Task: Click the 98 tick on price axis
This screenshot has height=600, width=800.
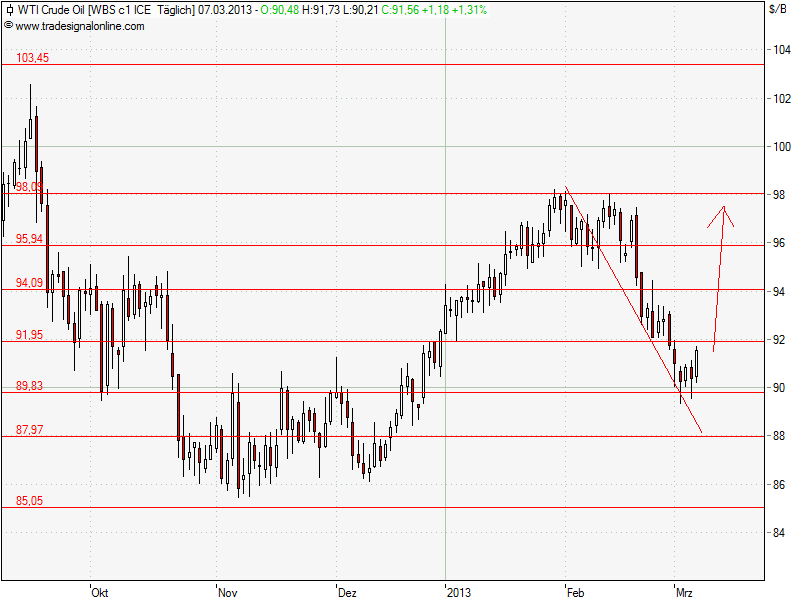Action: point(779,195)
